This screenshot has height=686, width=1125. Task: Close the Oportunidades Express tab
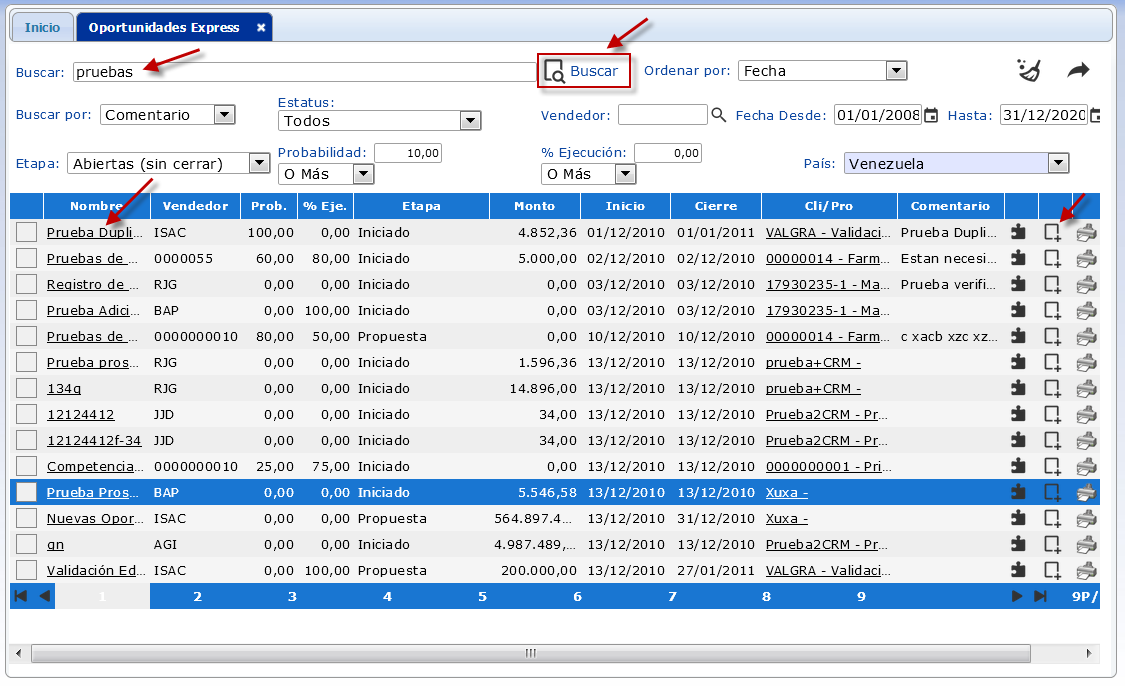(261, 28)
